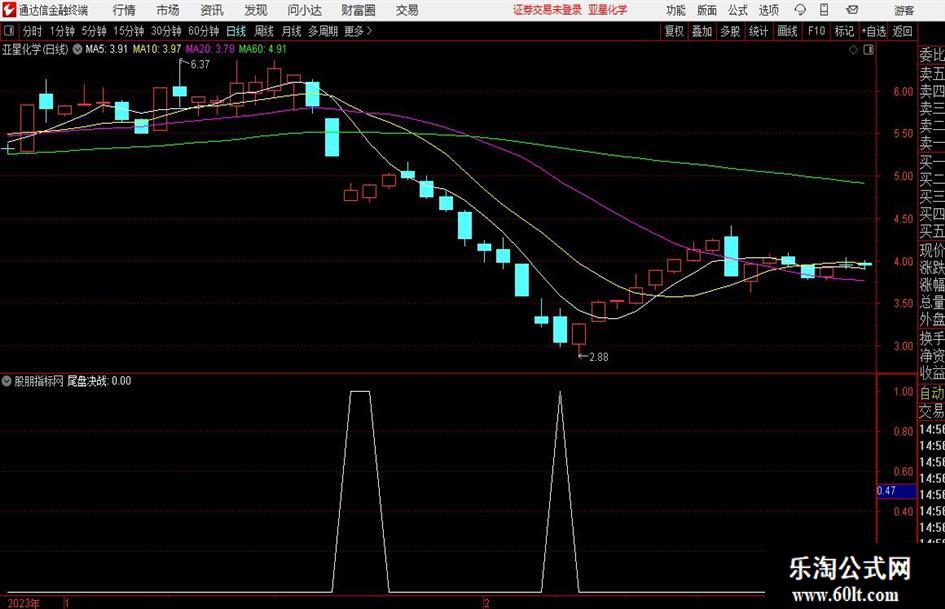The width and height of the screenshot is (945, 609).
Task: Switch to 5分钟 period tab
Action: (93, 31)
